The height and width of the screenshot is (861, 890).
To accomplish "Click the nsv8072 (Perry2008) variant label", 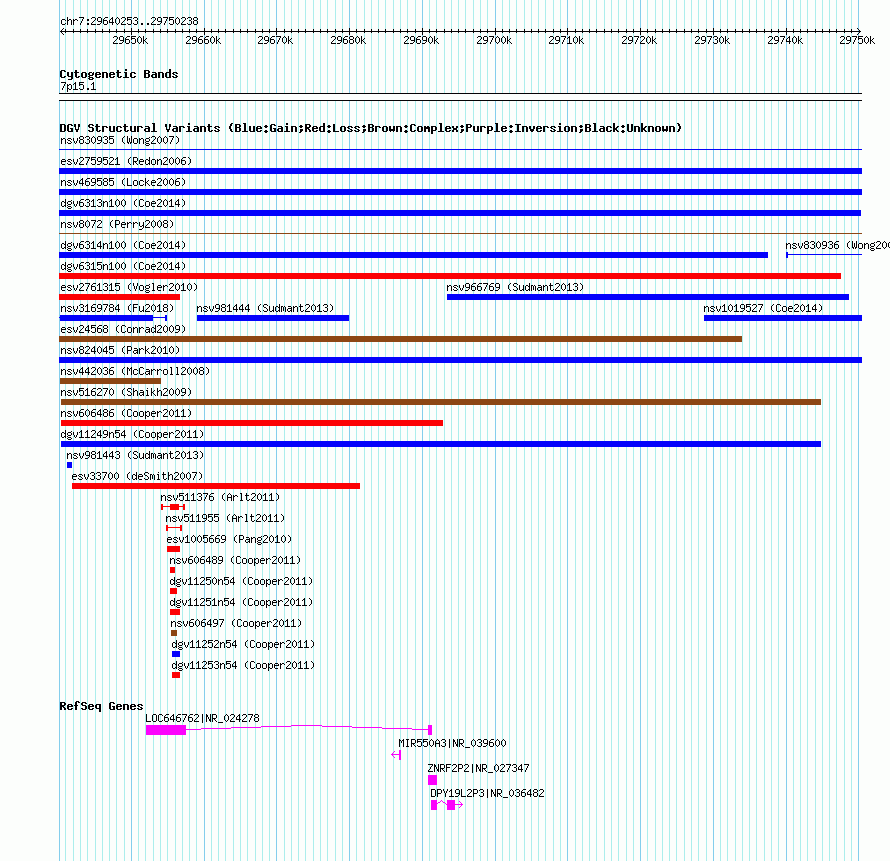I will pos(117,224).
